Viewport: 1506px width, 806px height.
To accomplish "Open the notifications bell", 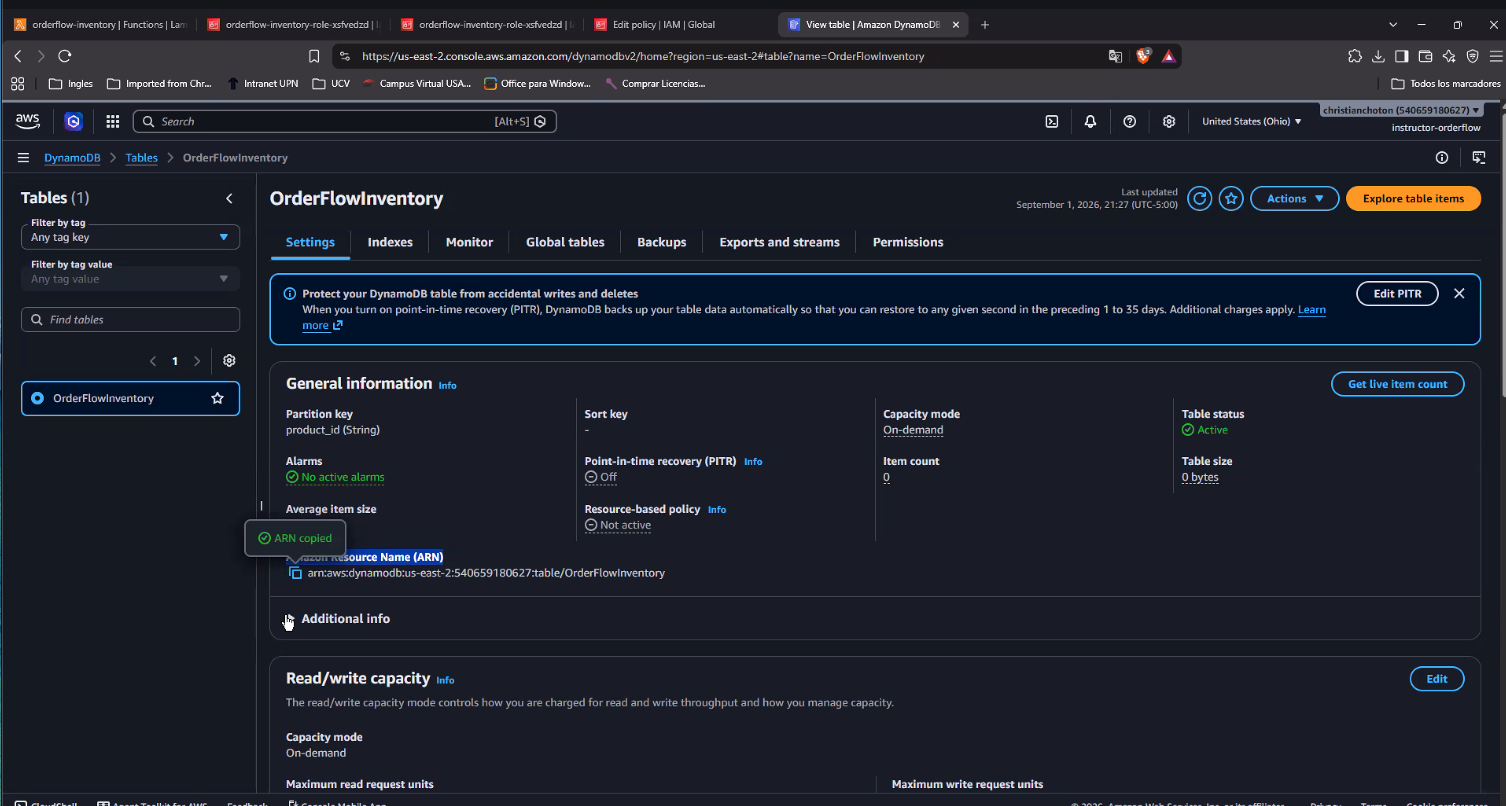I will click(1090, 121).
